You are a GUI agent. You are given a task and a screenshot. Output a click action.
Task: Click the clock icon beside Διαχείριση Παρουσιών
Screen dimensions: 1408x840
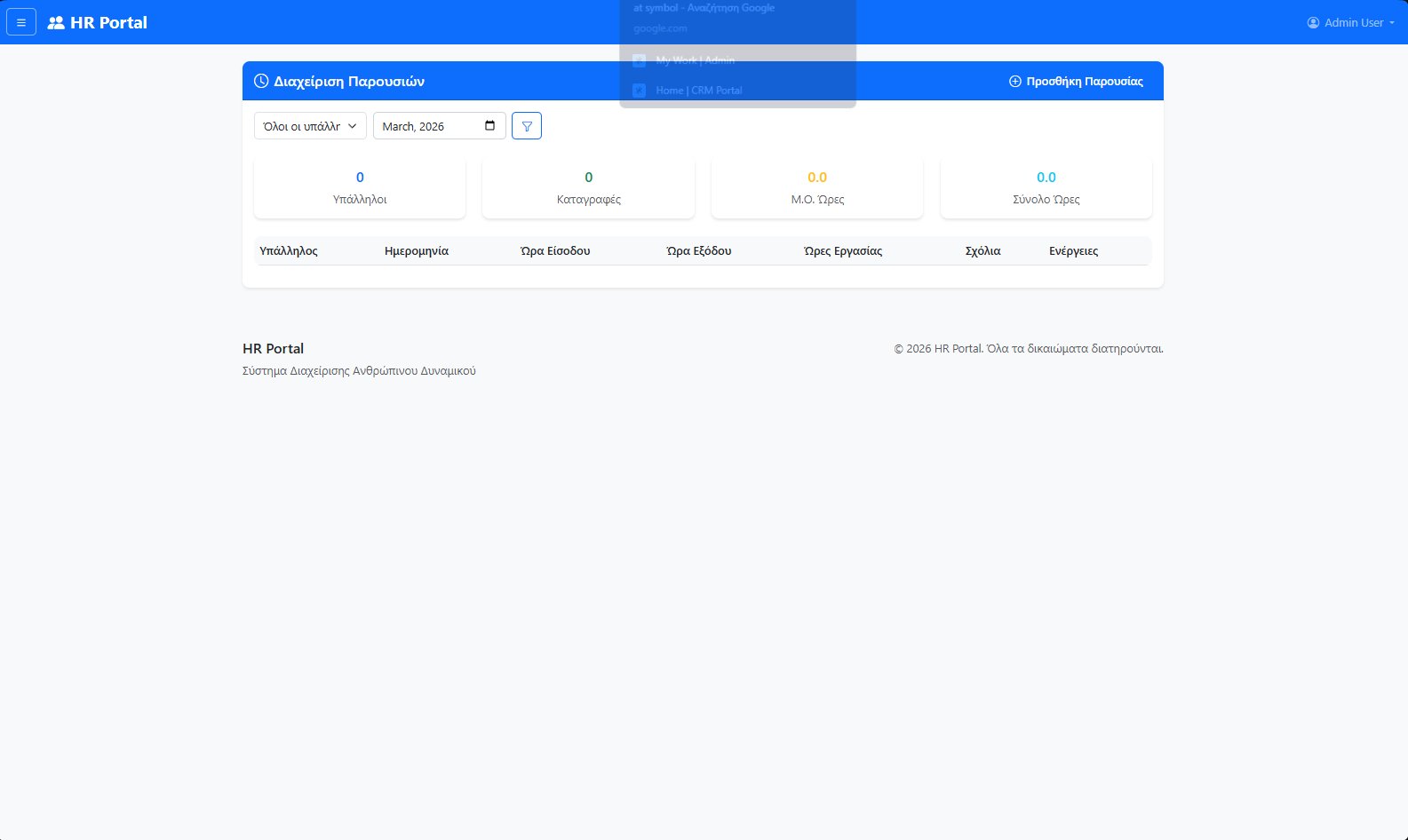point(261,81)
